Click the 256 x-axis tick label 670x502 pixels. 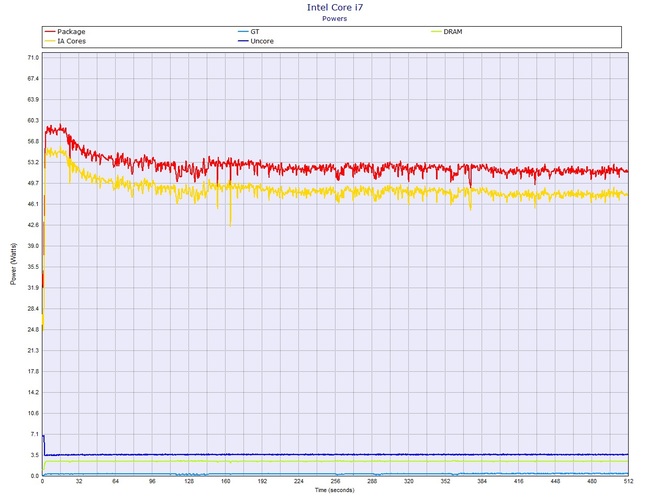(335, 481)
